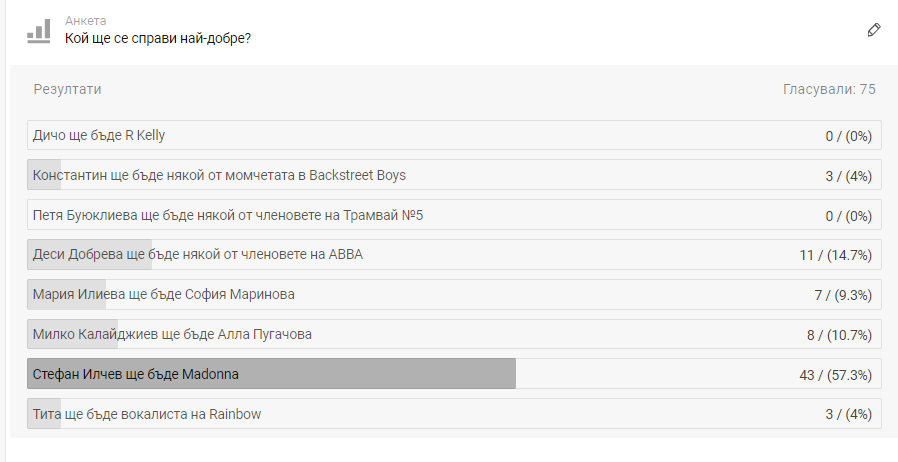Select the Деси Добрева ABBA option
Screen dimensions: 898x462
tap(454, 254)
